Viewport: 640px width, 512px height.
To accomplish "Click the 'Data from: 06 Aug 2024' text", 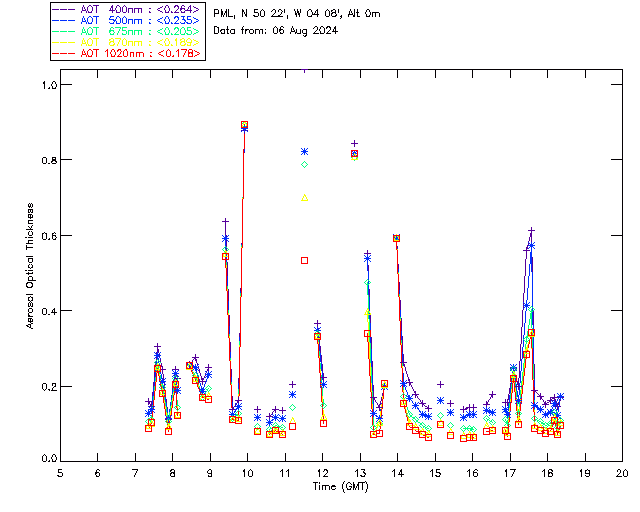I will point(276,31).
